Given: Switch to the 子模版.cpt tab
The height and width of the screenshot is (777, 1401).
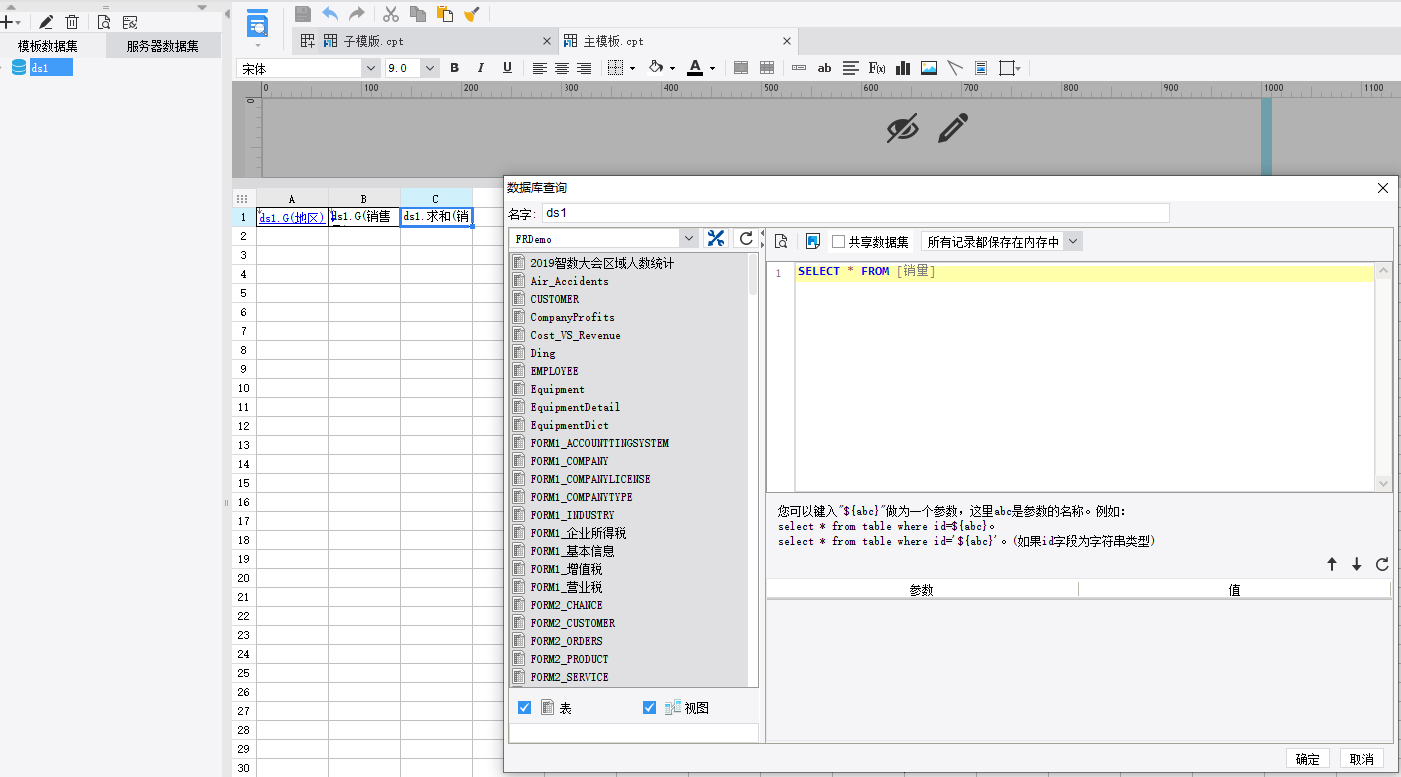Looking at the screenshot, I should 373,41.
